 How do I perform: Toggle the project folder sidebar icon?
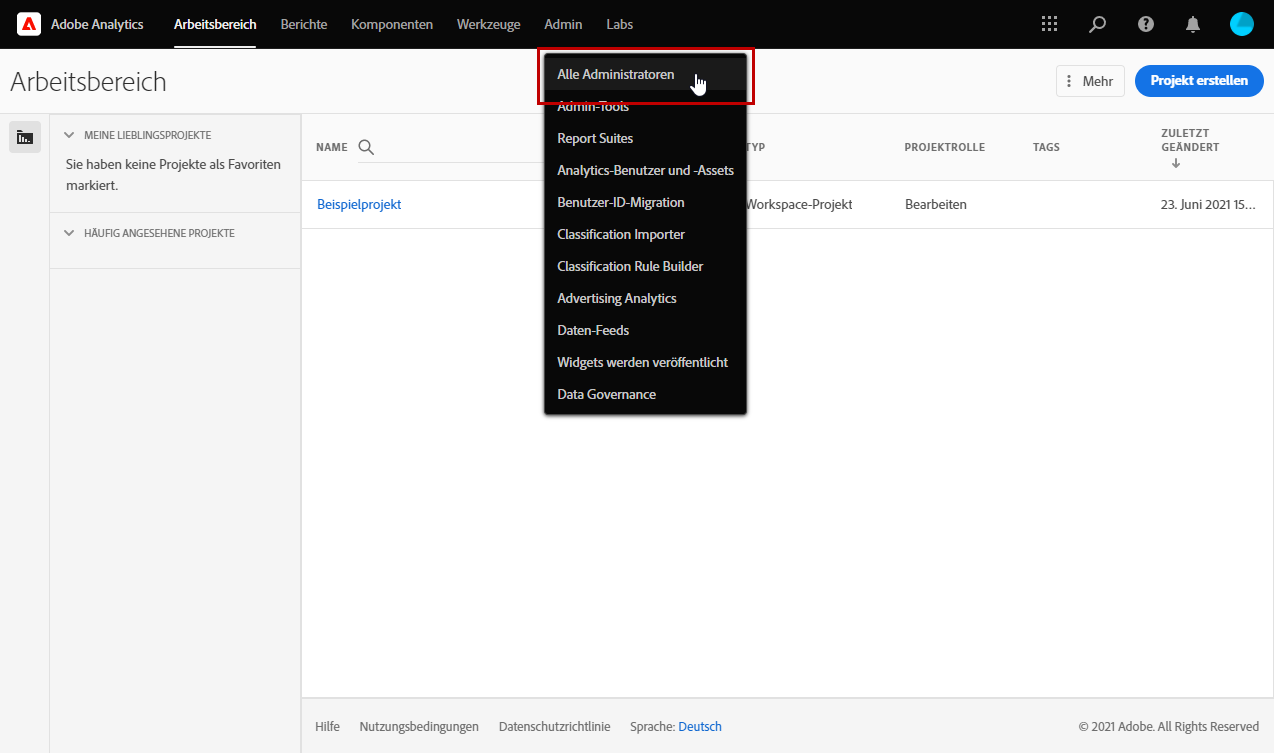coord(25,137)
